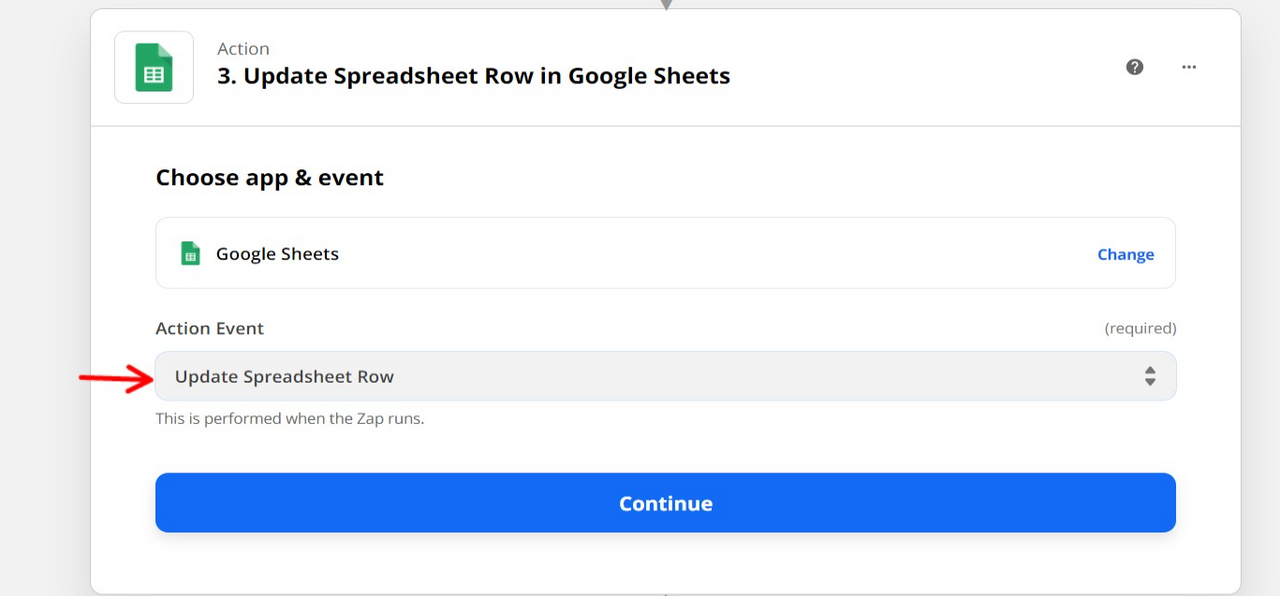
Task: Click the upward triangle in Action Event selector
Action: [1150, 370]
